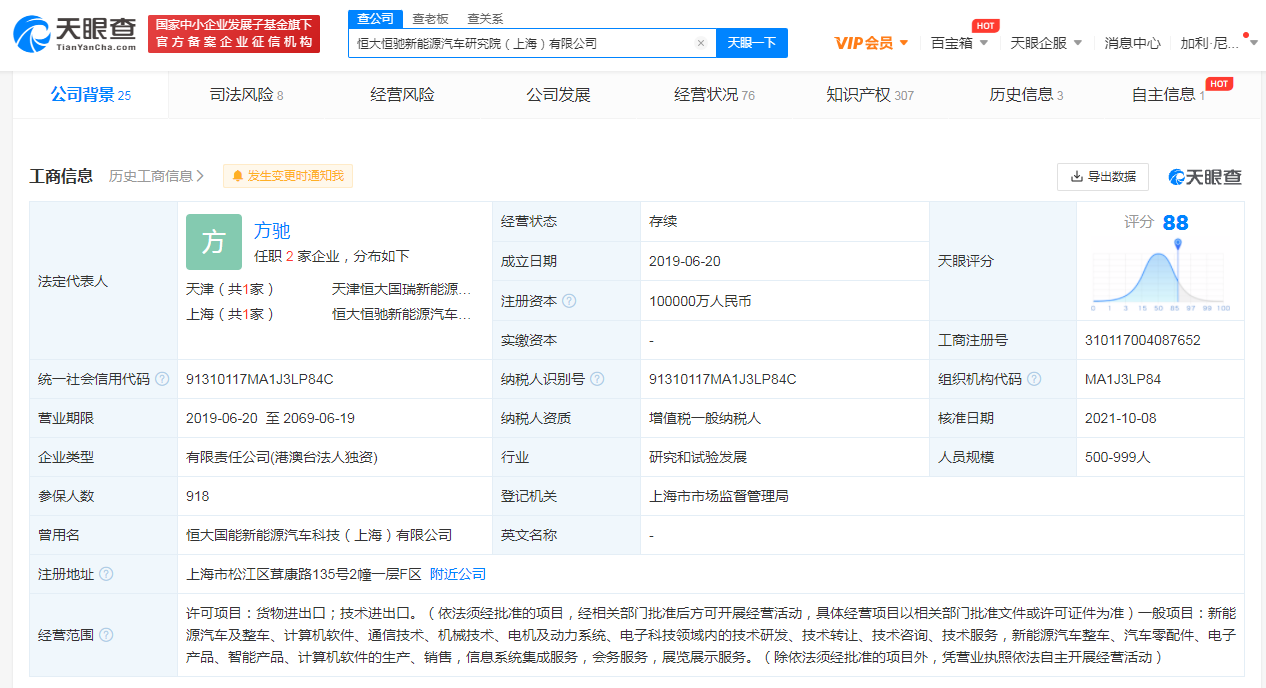
Task: Click help icon next to 经营范围
Action: click(x=106, y=635)
